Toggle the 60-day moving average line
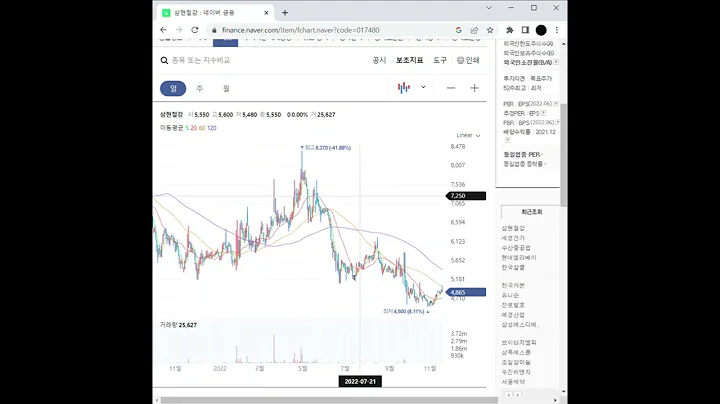The width and height of the screenshot is (720, 404). [x=202, y=128]
